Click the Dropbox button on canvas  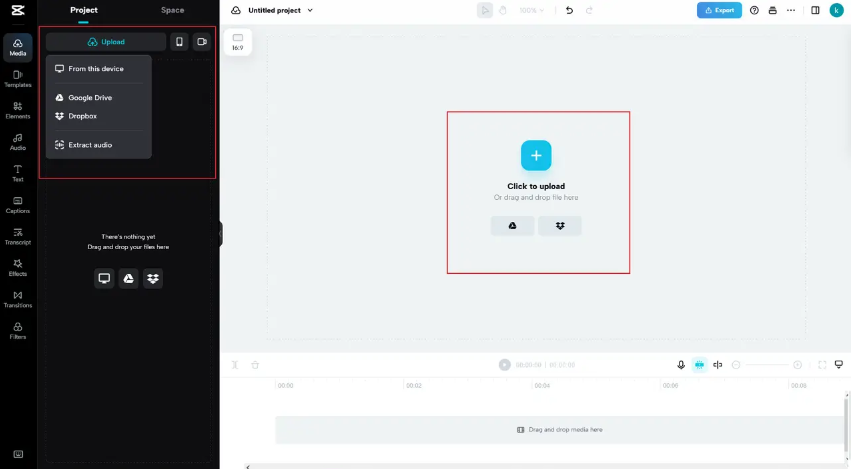click(560, 226)
